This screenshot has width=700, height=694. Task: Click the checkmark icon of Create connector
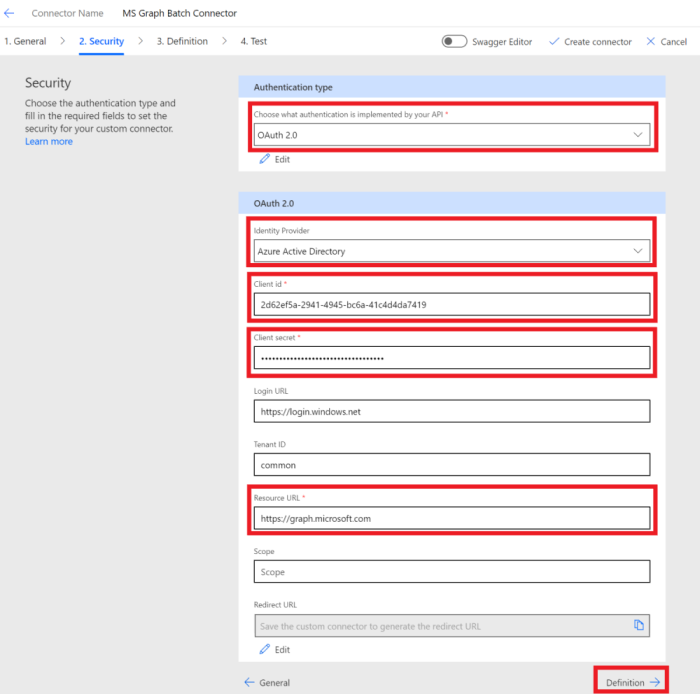554,42
